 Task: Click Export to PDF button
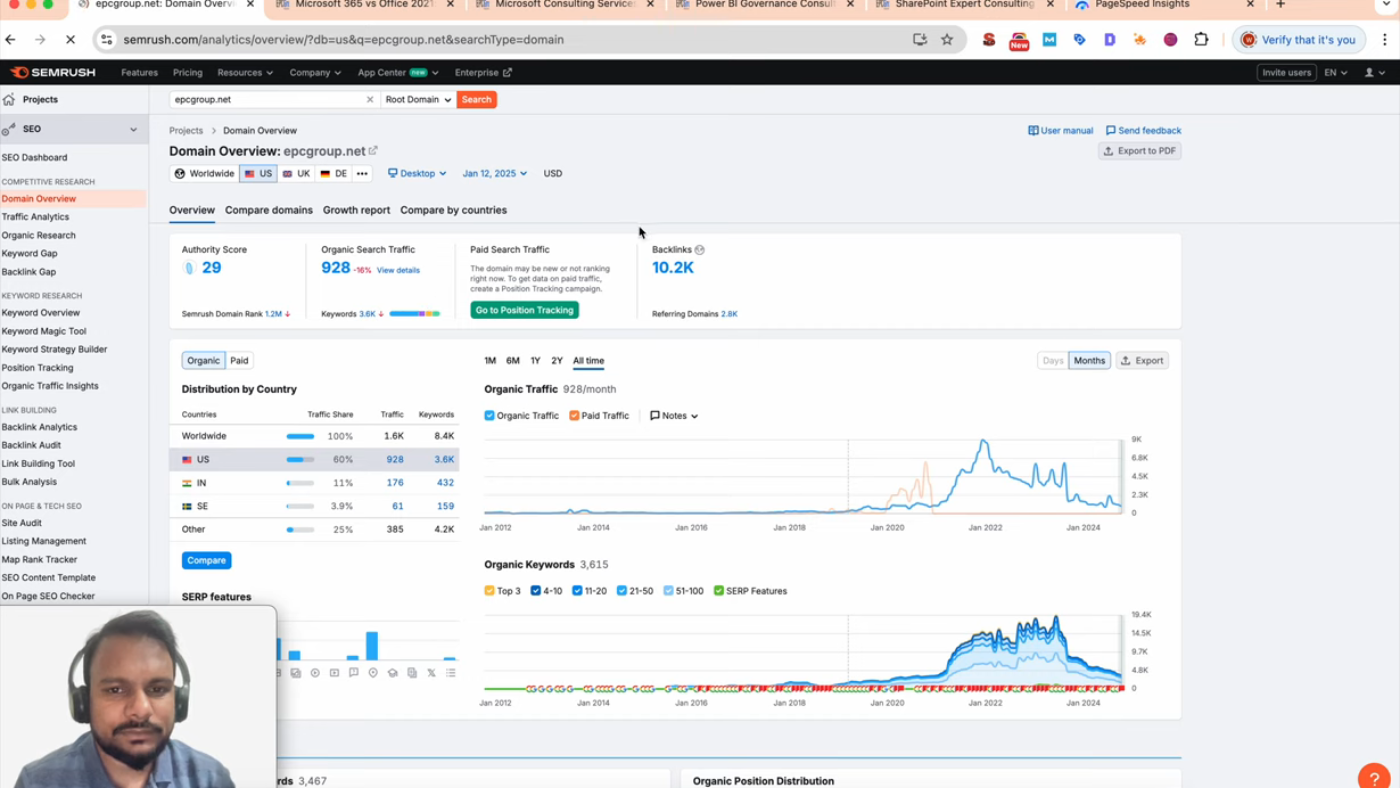1139,151
